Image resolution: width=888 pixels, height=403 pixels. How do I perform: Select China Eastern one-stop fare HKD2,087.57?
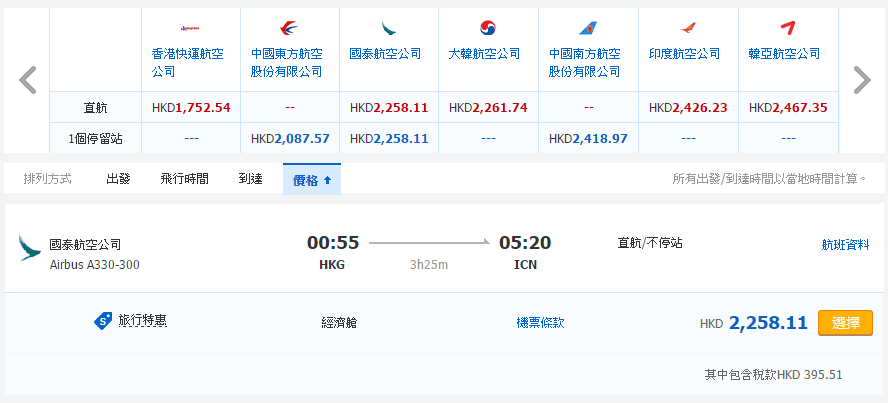click(290, 138)
